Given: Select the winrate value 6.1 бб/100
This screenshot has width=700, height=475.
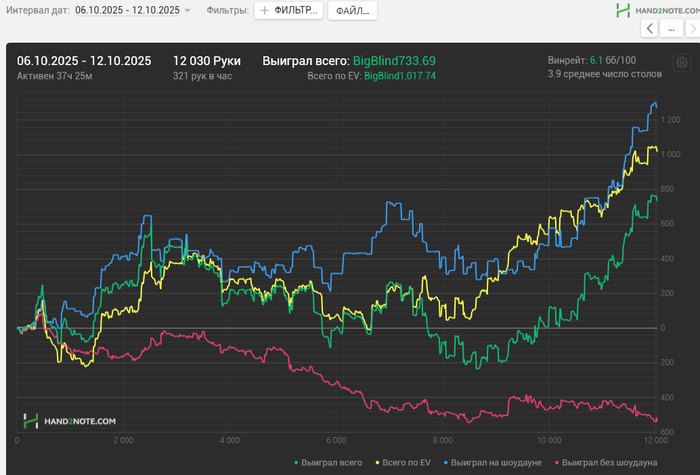Looking at the screenshot, I should coord(613,60).
